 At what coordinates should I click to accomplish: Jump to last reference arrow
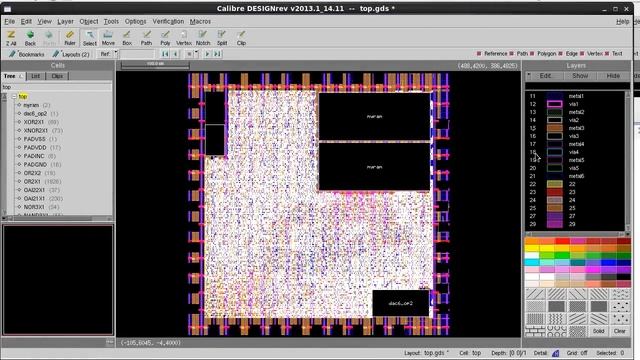[x=217, y=54]
